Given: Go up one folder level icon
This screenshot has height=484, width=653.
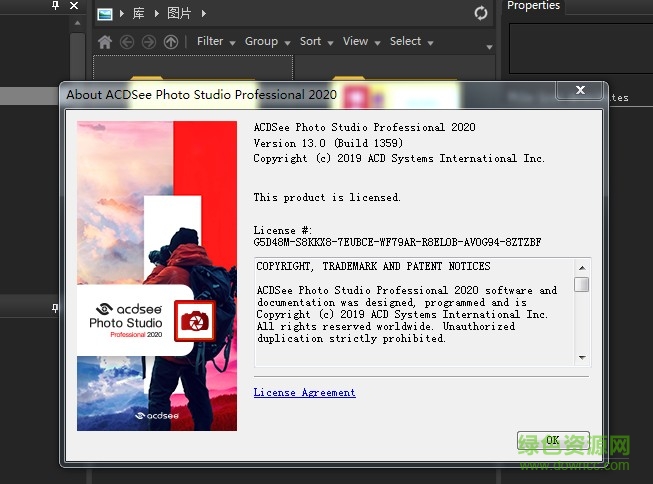Looking at the screenshot, I should (x=171, y=42).
